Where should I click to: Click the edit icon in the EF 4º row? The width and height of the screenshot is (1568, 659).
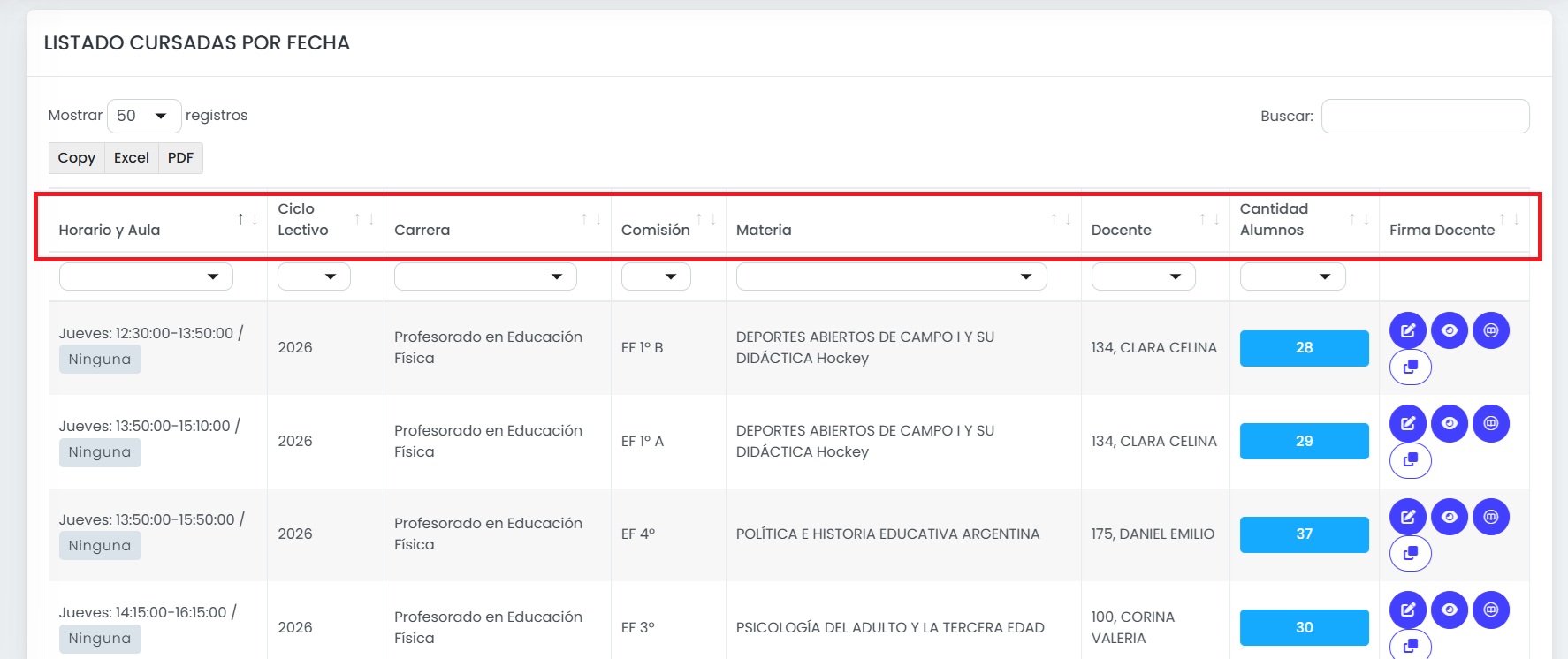tap(1408, 517)
